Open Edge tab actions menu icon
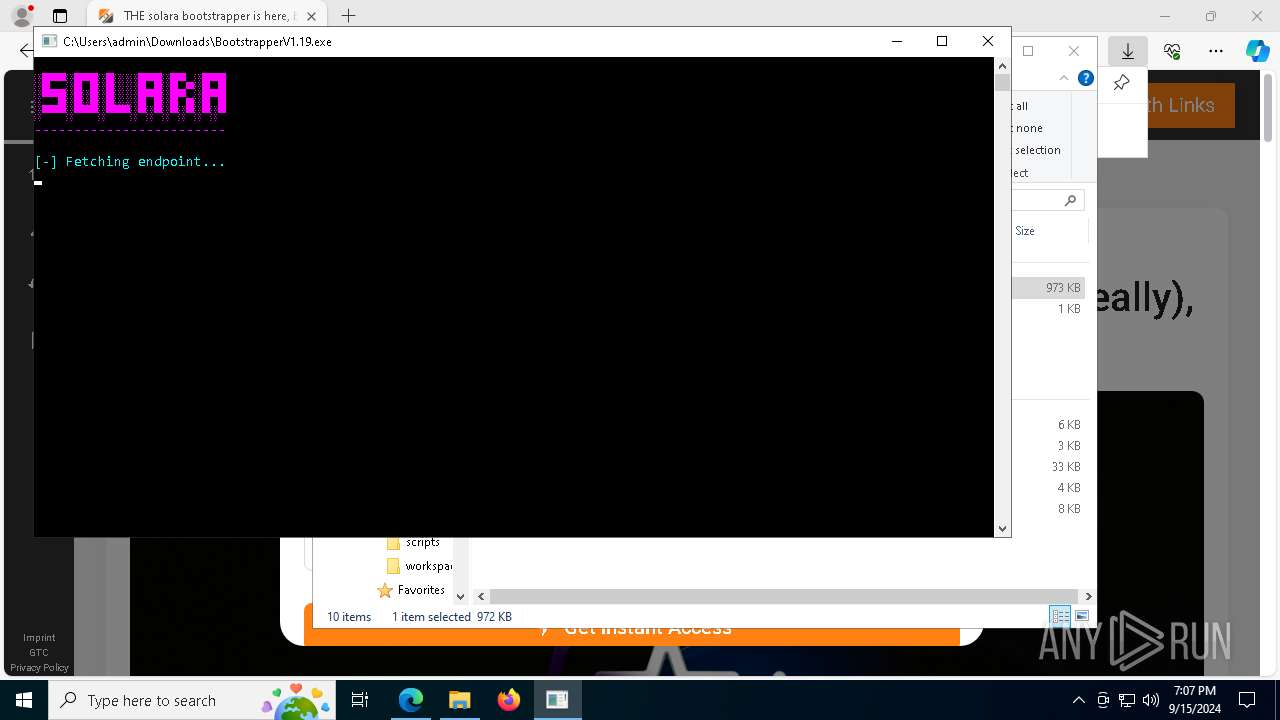This screenshot has height=720, width=1280. [x=60, y=16]
